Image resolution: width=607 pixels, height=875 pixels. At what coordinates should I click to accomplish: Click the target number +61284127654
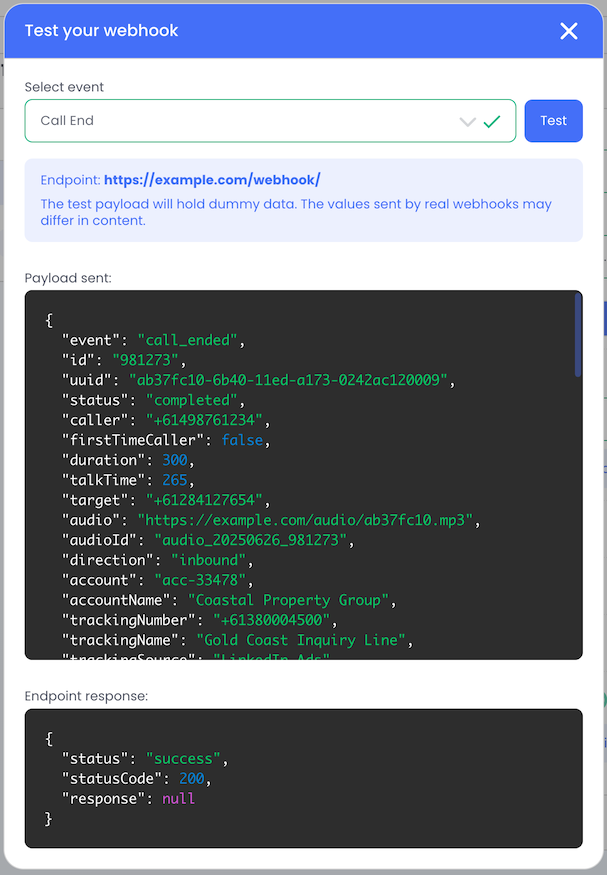click(204, 501)
